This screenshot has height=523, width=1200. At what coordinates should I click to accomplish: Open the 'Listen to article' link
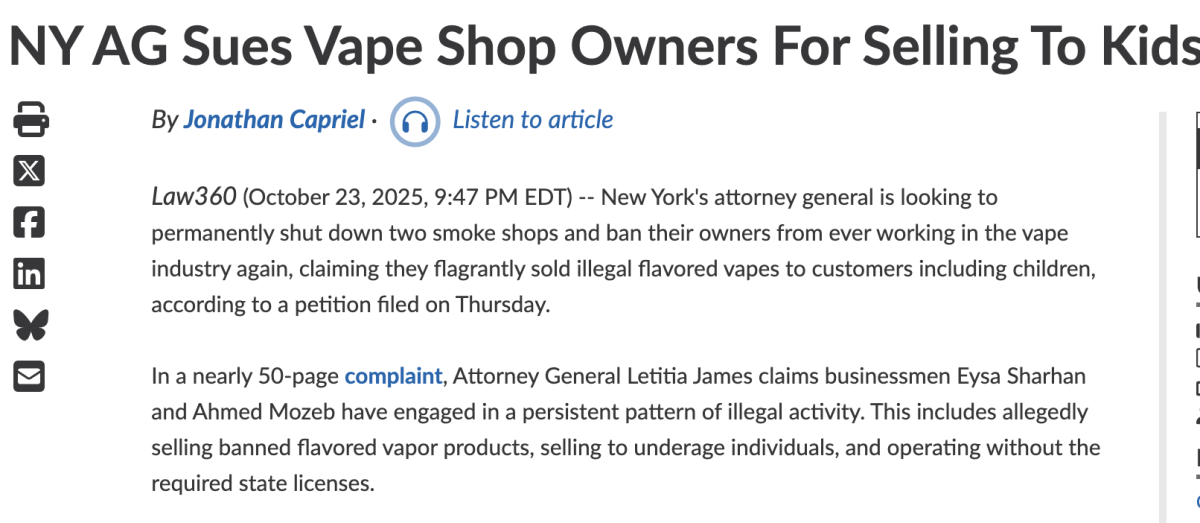coord(532,120)
